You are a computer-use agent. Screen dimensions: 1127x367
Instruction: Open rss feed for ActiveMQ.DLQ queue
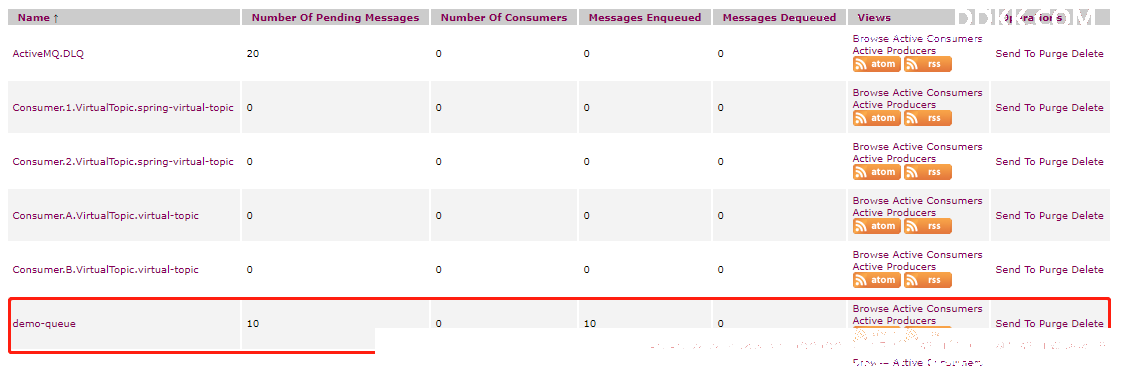click(x=927, y=64)
